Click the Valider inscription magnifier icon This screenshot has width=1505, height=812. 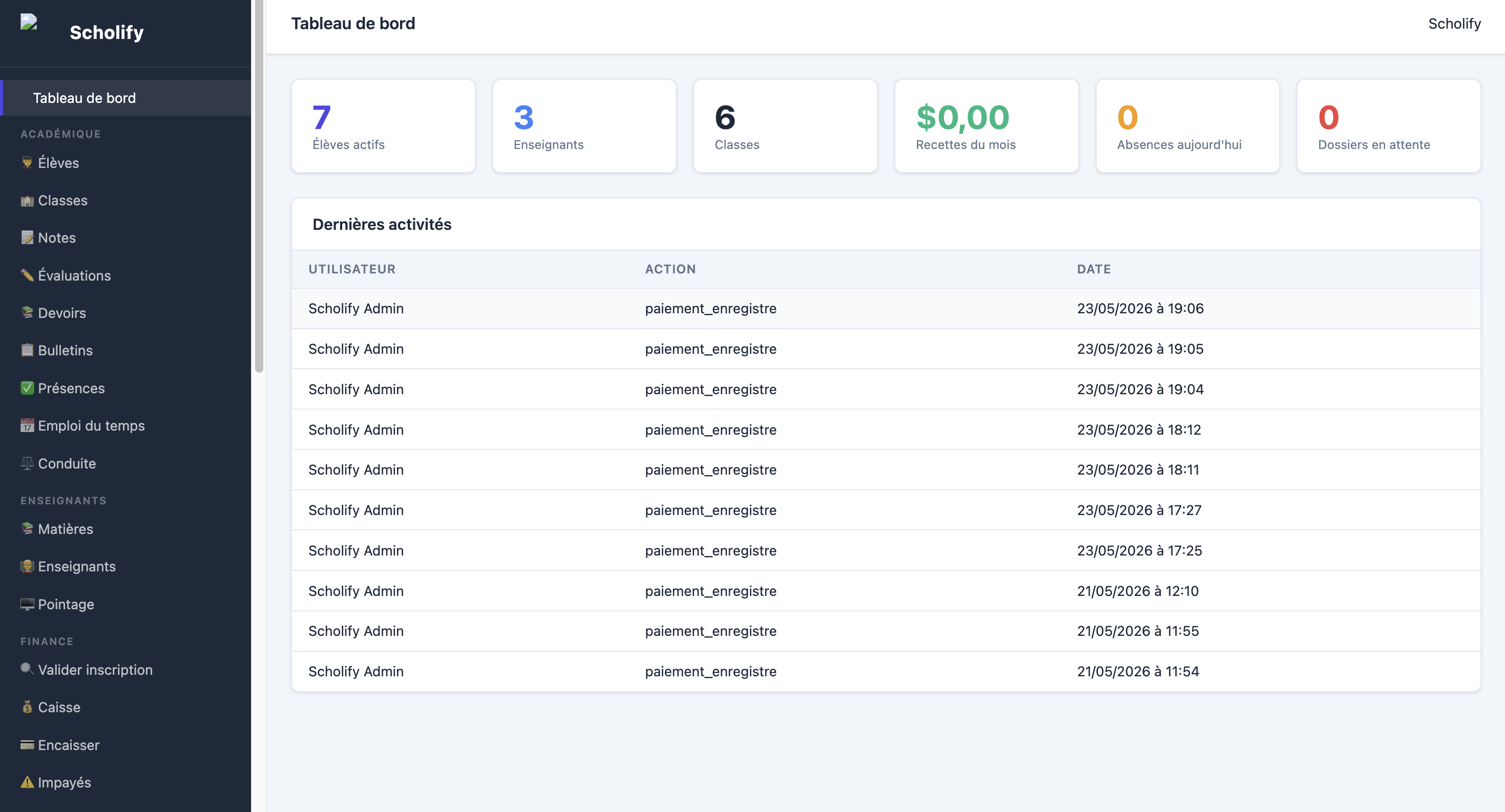click(27, 669)
